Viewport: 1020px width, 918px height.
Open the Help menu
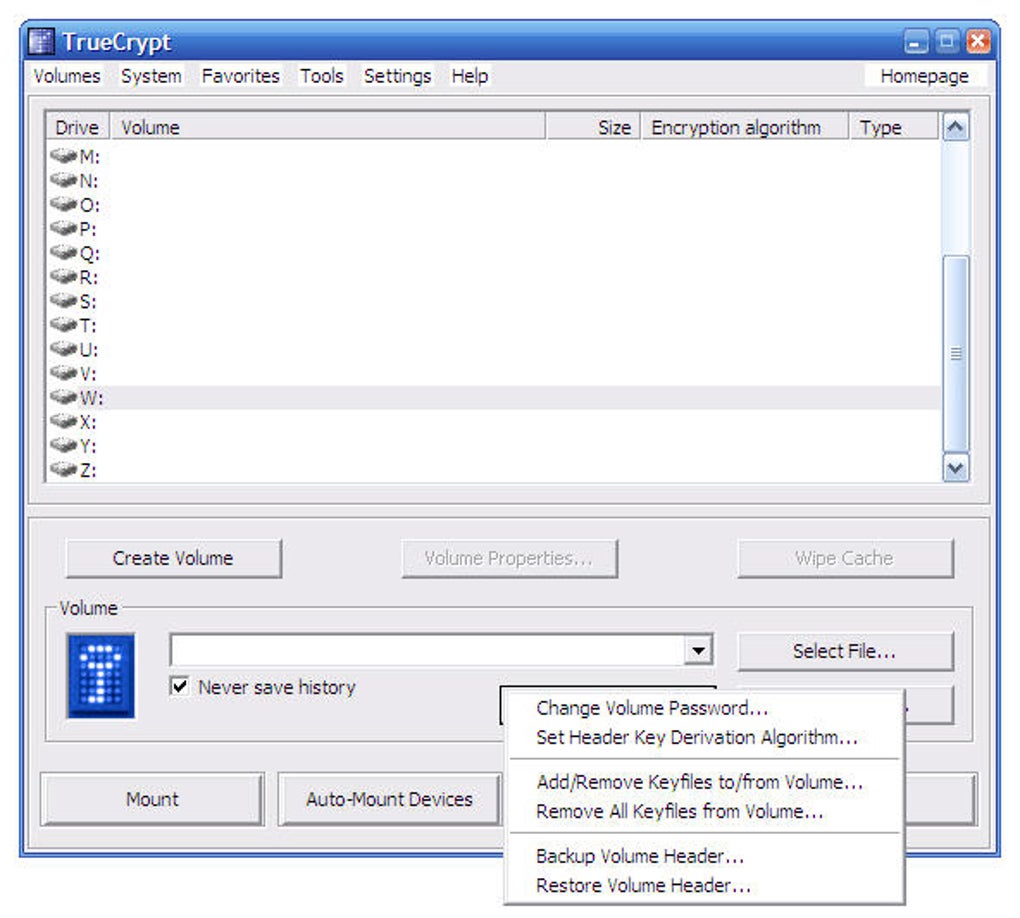click(470, 76)
